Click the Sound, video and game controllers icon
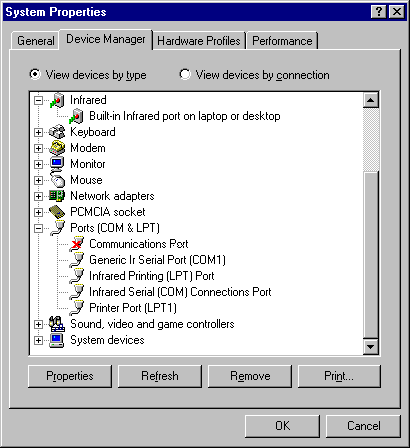This screenshot has height=448, width=410. point(57,324)
